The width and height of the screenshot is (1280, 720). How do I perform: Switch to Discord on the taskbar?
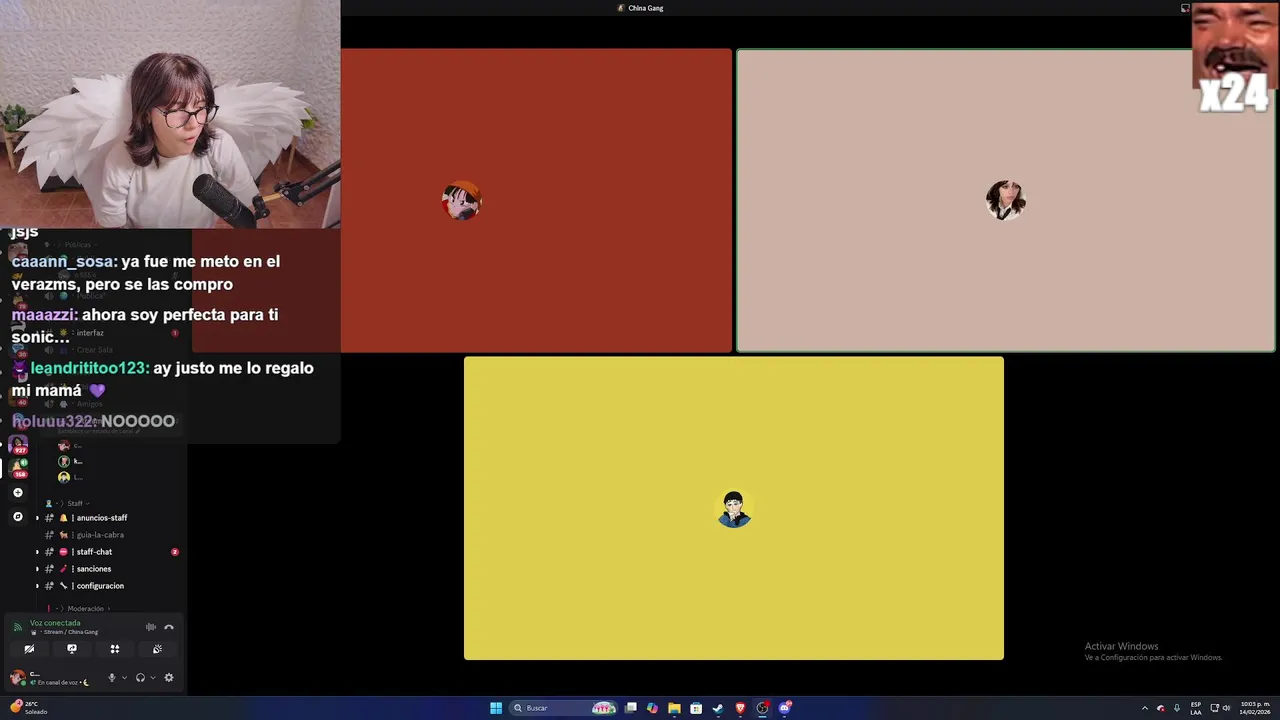tap(785, 708)
